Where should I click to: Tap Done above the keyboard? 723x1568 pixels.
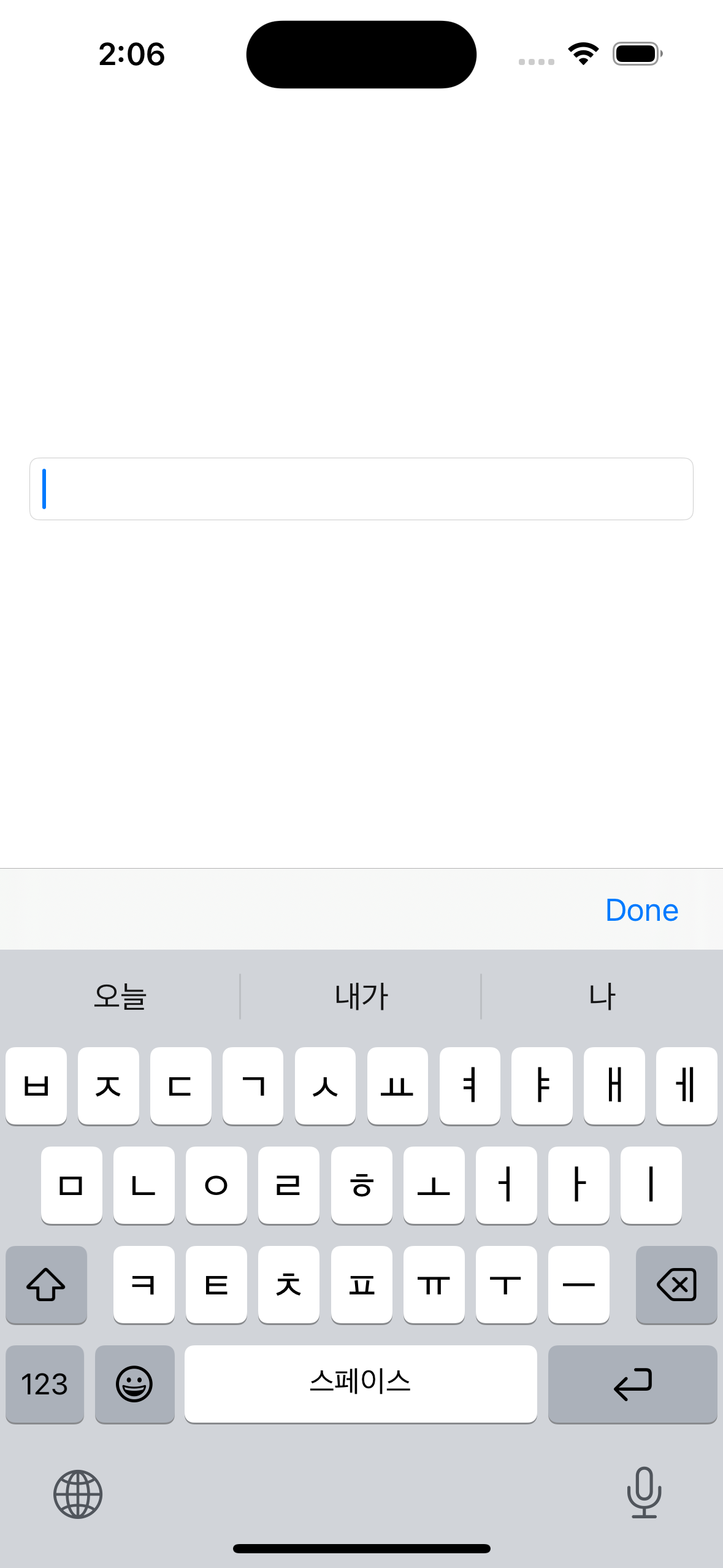(x=641, y=910)
